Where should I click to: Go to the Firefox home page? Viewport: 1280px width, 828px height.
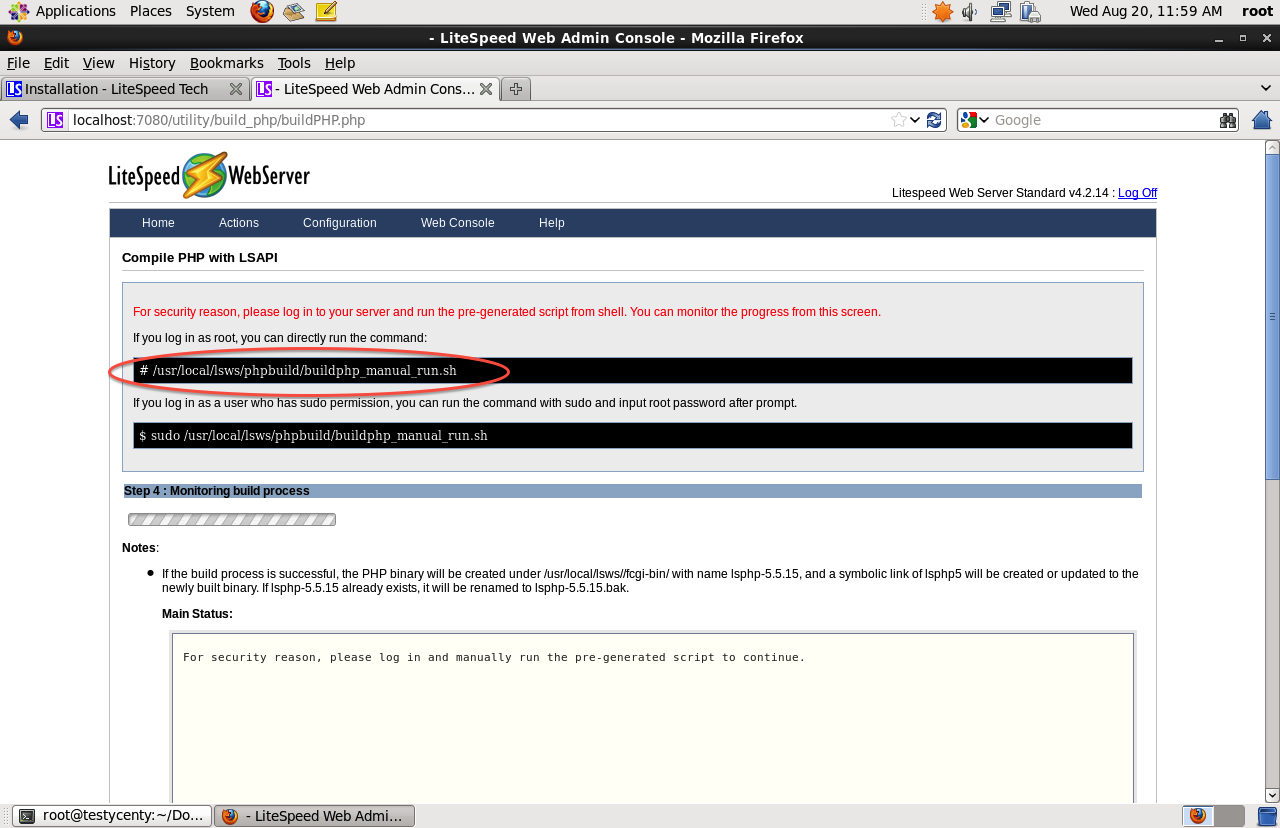(x=1262, y=120)
